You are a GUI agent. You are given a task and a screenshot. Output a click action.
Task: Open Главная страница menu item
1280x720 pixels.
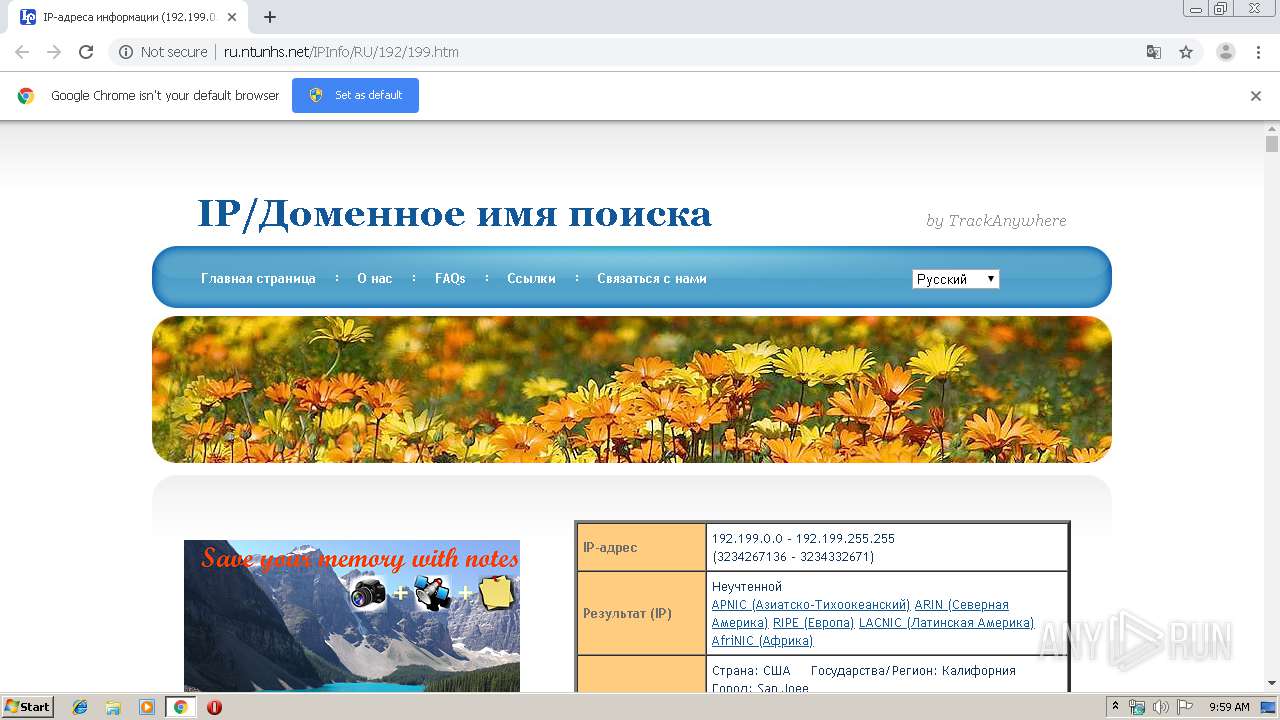pos(258,279)
